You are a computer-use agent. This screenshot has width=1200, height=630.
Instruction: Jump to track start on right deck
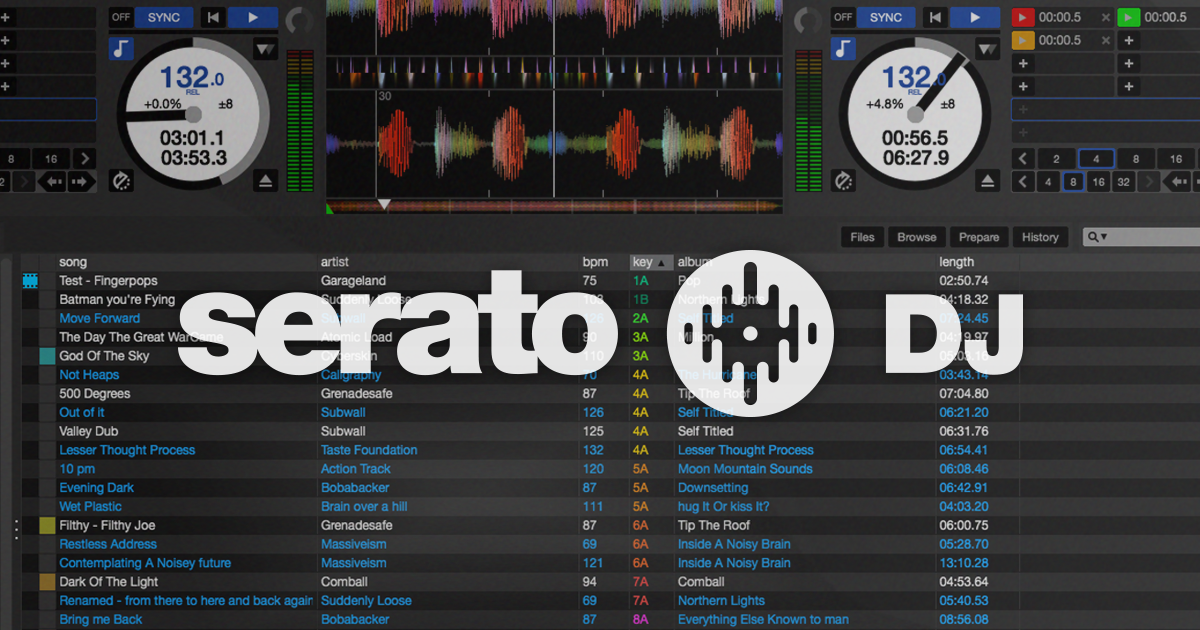[x=934, y=17]
